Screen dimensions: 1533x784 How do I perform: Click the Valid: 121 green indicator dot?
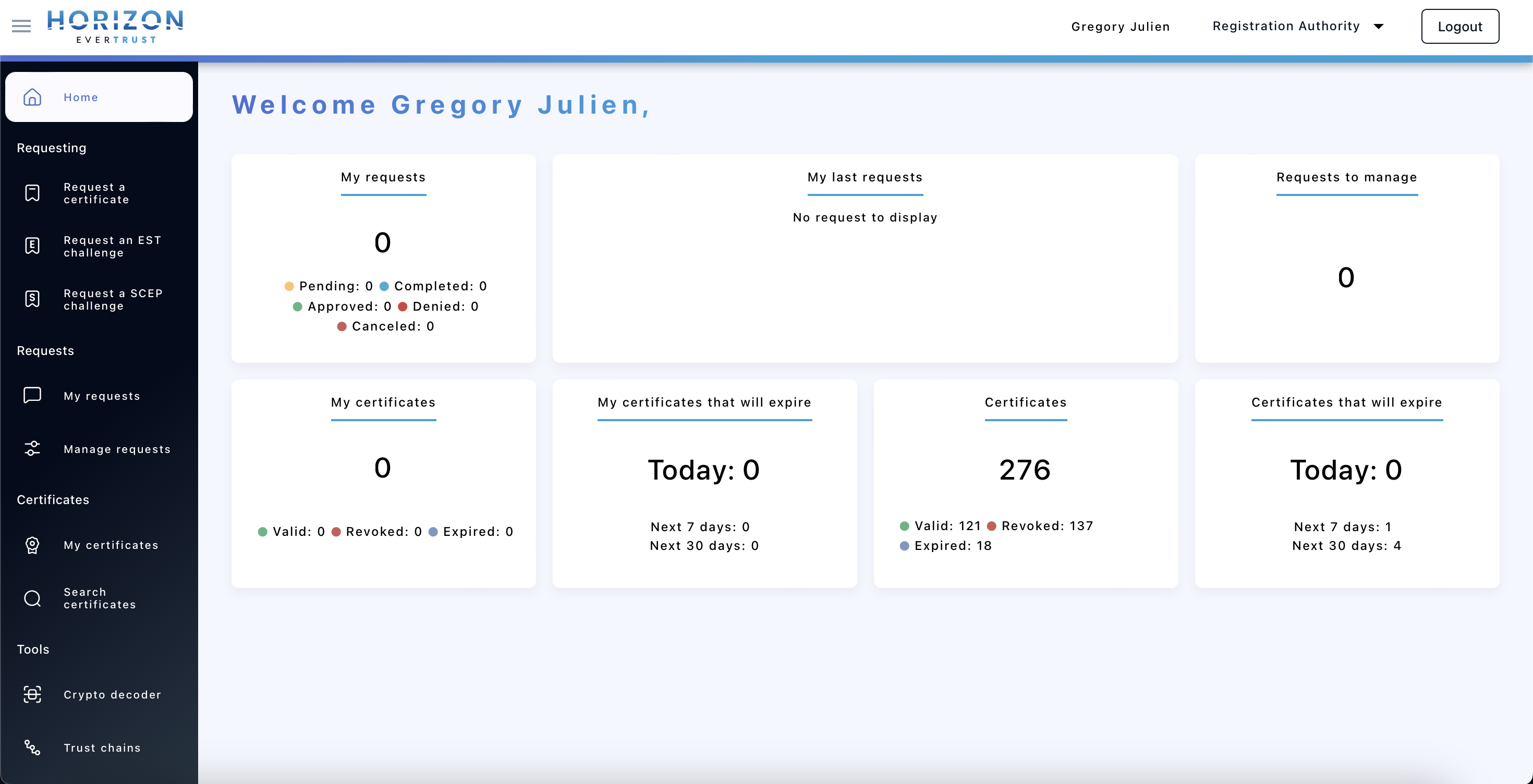click(x=904, y=526)
